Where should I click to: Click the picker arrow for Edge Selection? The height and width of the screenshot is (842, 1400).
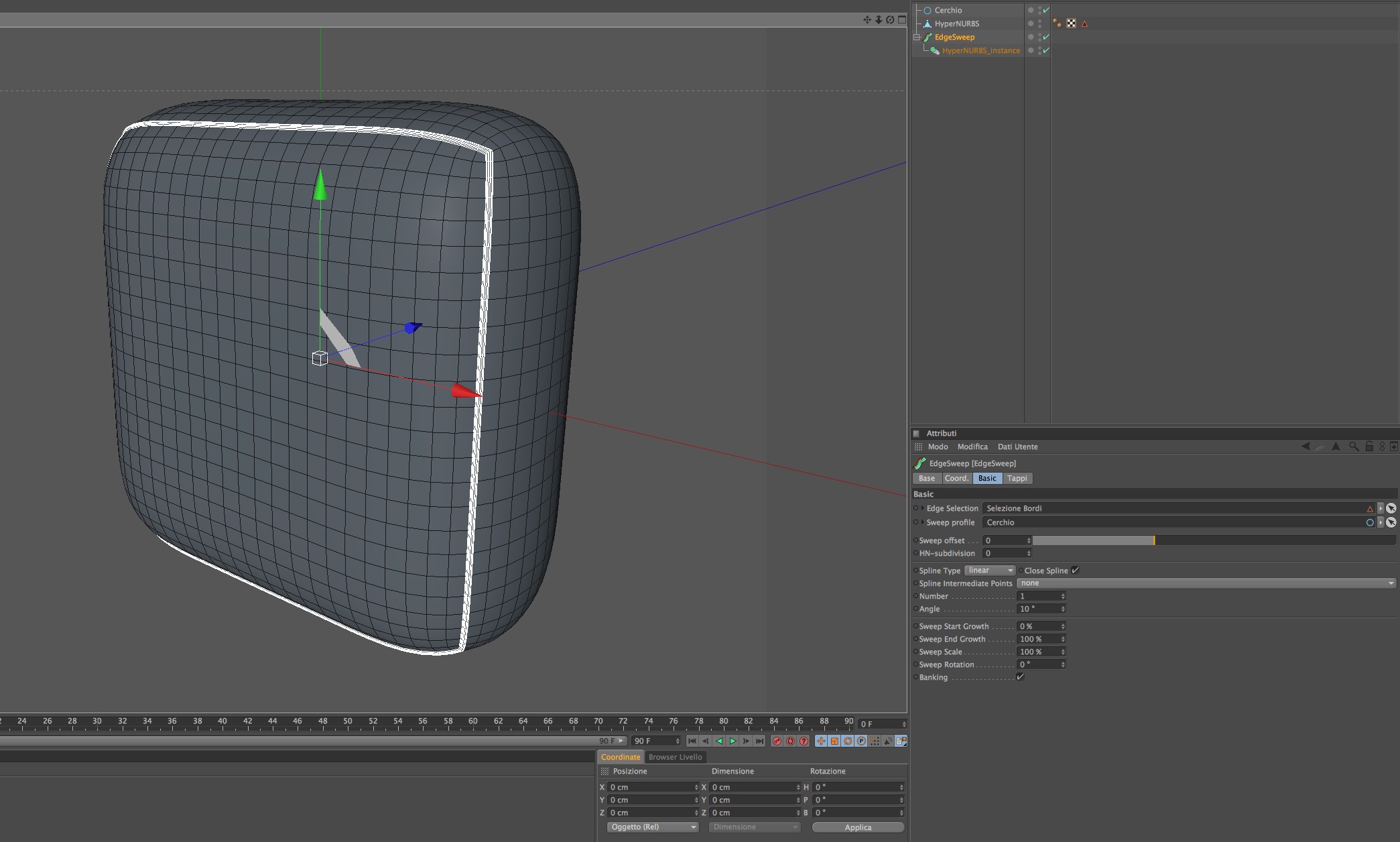tap(1391, 508)
